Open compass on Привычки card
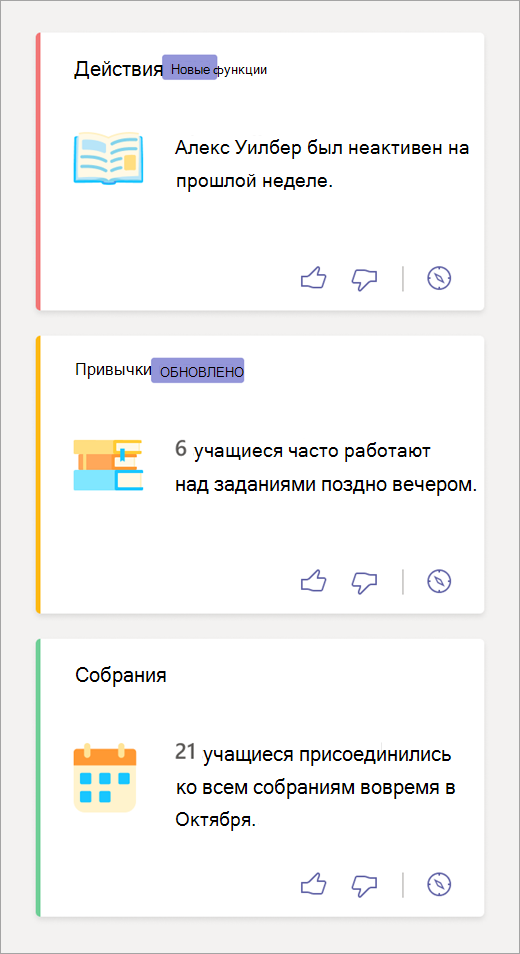Image resolution: width=520 pixels, height=954 pixels. [440, 581]
